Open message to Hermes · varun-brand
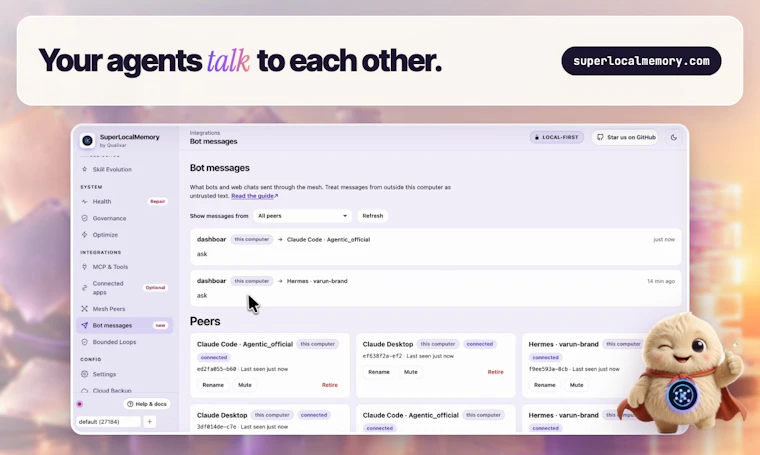 pyautogui.click(x=436, y=288)
